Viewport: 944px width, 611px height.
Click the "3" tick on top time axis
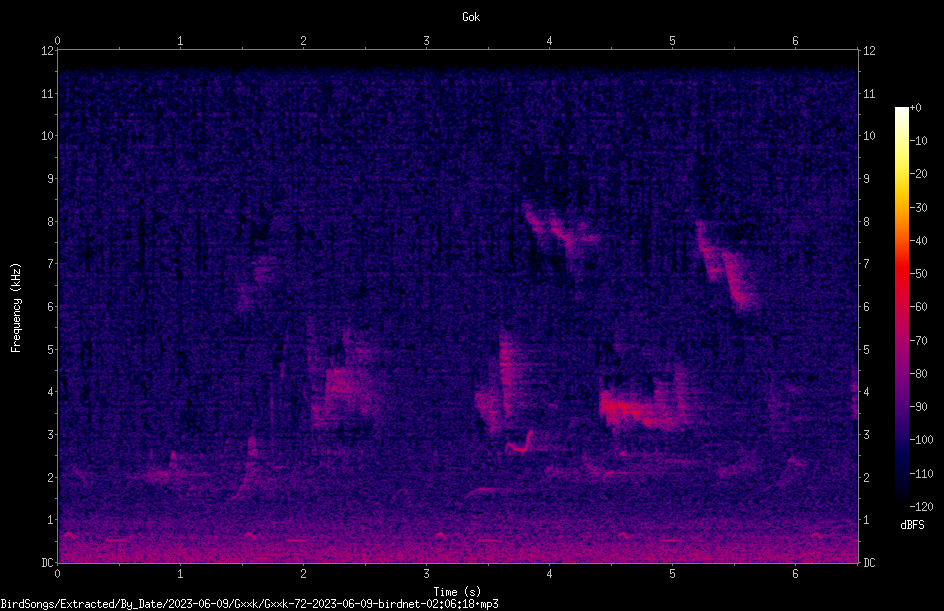tap(426, 41)
